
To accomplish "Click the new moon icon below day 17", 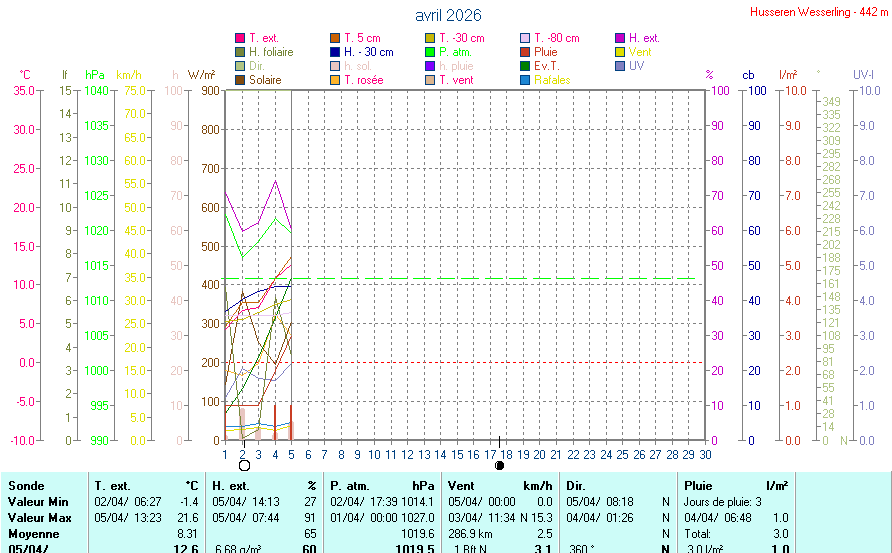I will pyautogui.click(x=499, y=465).
